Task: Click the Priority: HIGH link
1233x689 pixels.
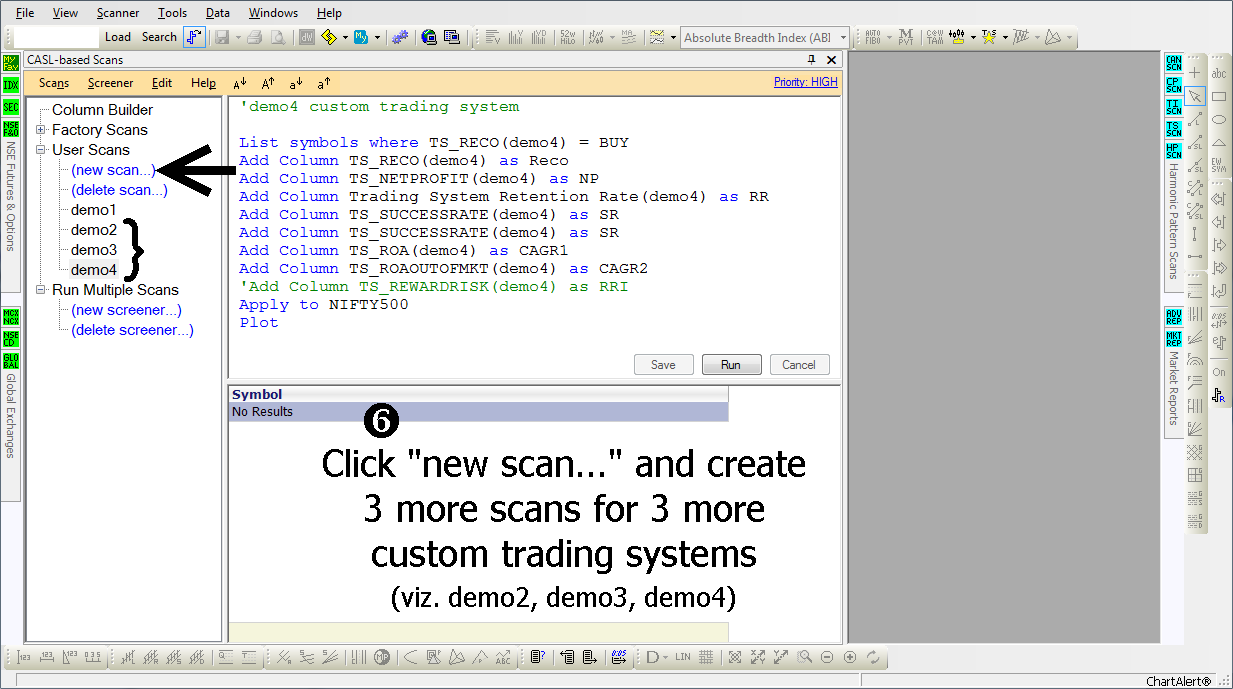Action: pyautogui.click(x=806, y=82)
